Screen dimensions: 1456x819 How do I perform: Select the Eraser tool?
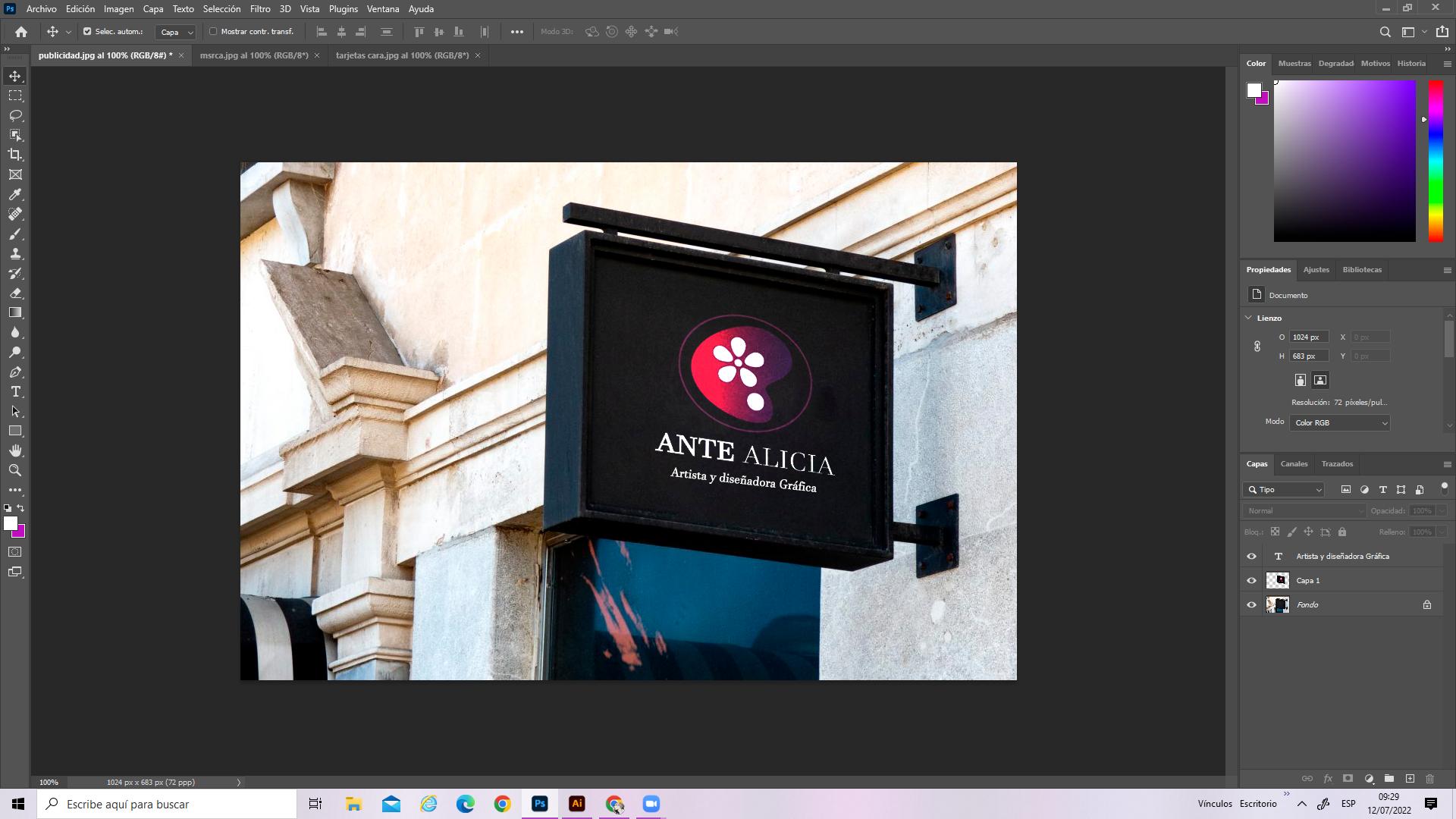coord(15,293)
